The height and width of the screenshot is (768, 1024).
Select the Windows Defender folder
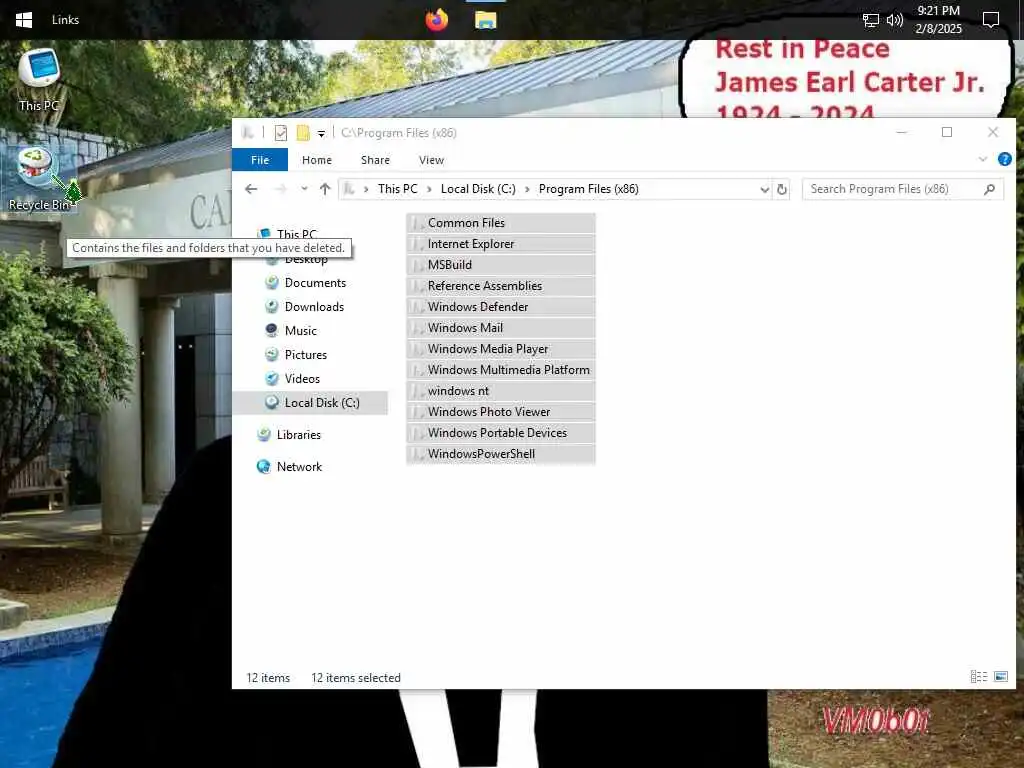pyautogui.click(x=501, y=307)
